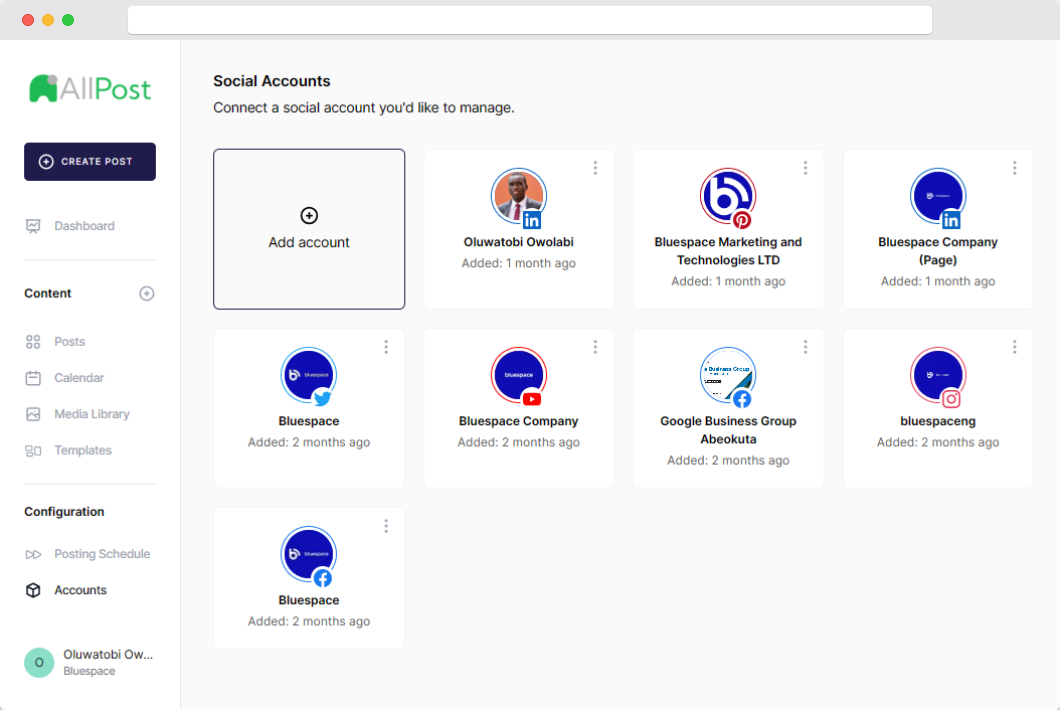Image resolution: width=1060 pixels, height=710 pixels.
Task: Open the Posts section
Action: 69,342
